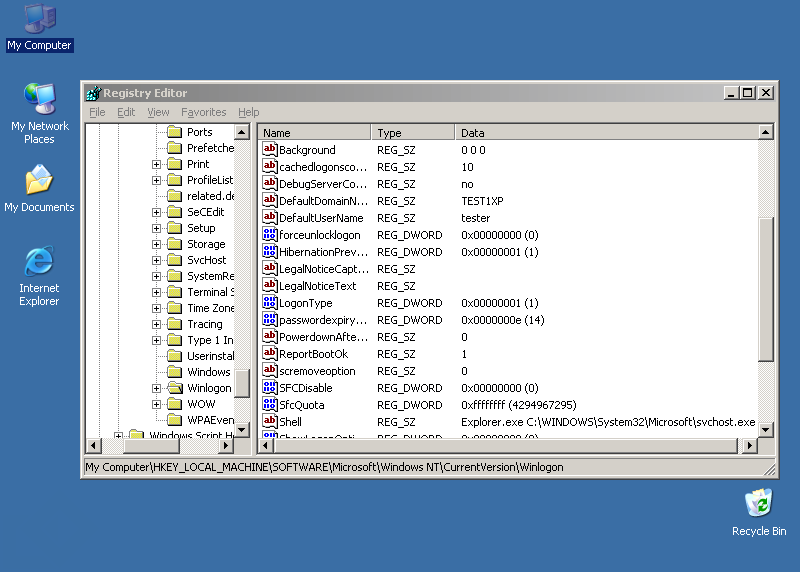The image size is (800, 572).
Task: Open the Recycle Bin desktop icon
Action: 759,503
